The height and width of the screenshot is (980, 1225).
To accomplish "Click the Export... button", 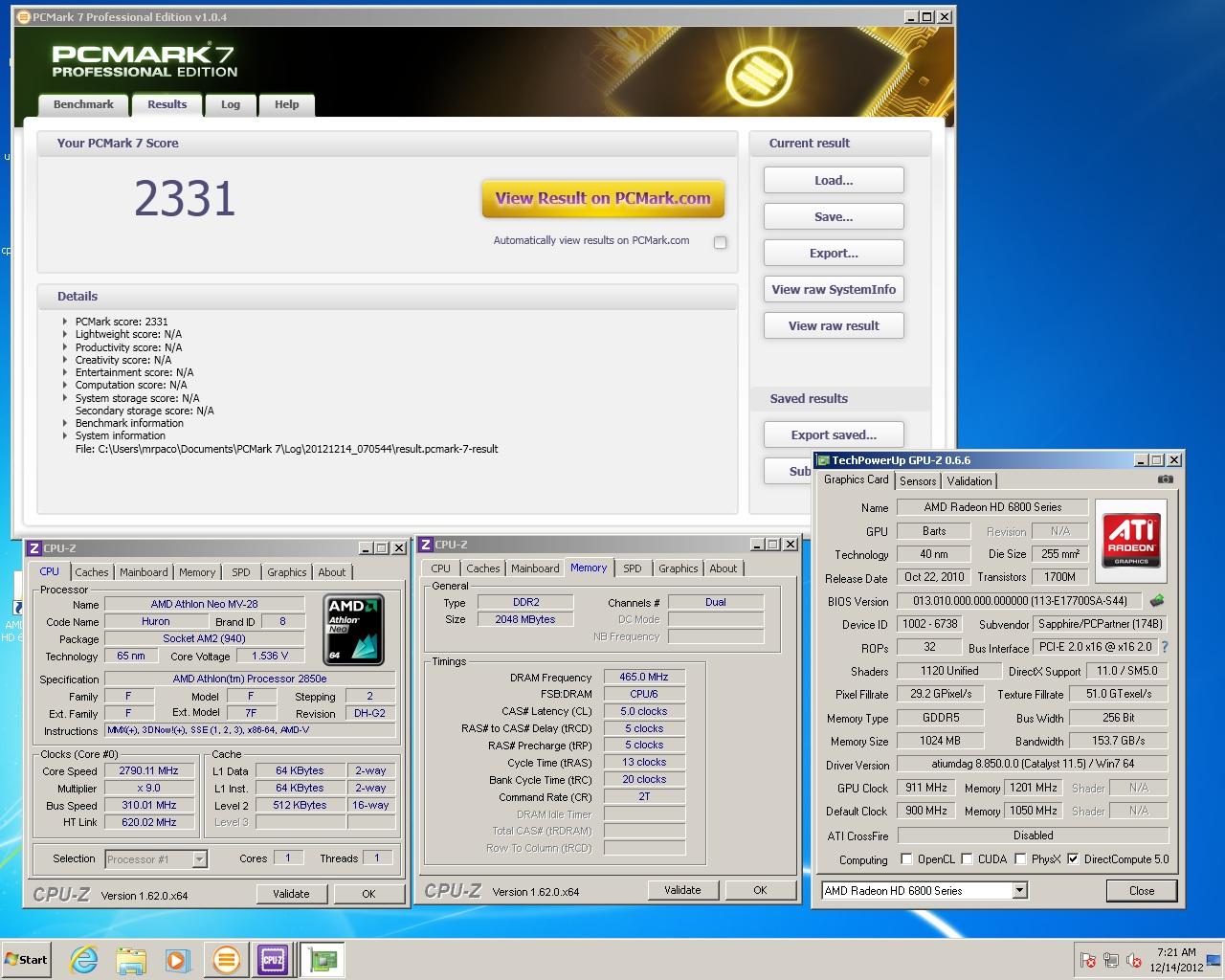I will point(834,253).
